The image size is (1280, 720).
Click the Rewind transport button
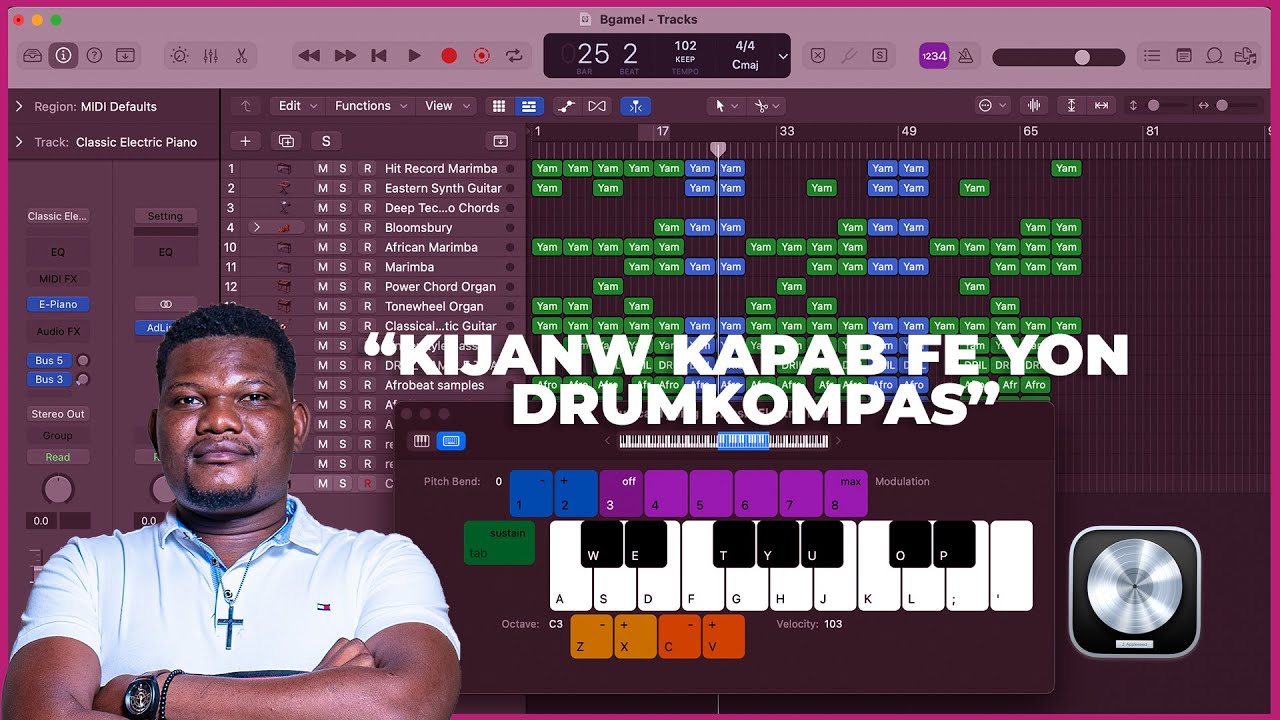point(309,56)
